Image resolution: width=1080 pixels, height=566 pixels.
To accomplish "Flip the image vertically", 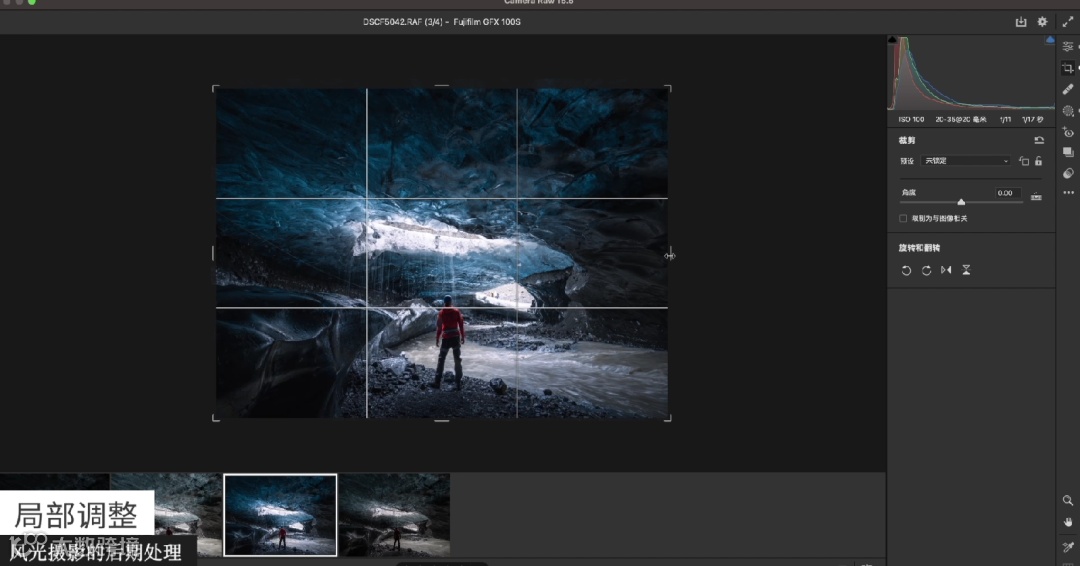I will pos(966,270).
